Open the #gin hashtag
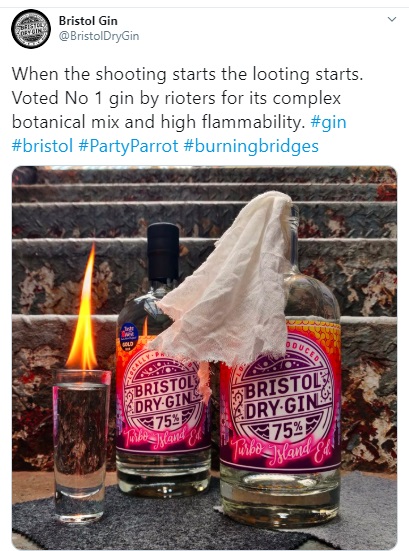This screenshot has height=551, width=409. 329,122
